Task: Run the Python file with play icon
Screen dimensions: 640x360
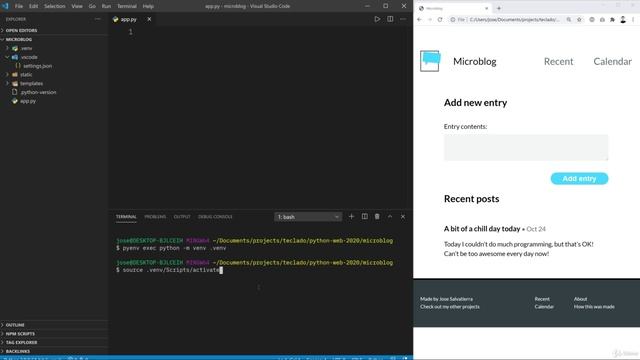Action: click(x=377, y=19)
